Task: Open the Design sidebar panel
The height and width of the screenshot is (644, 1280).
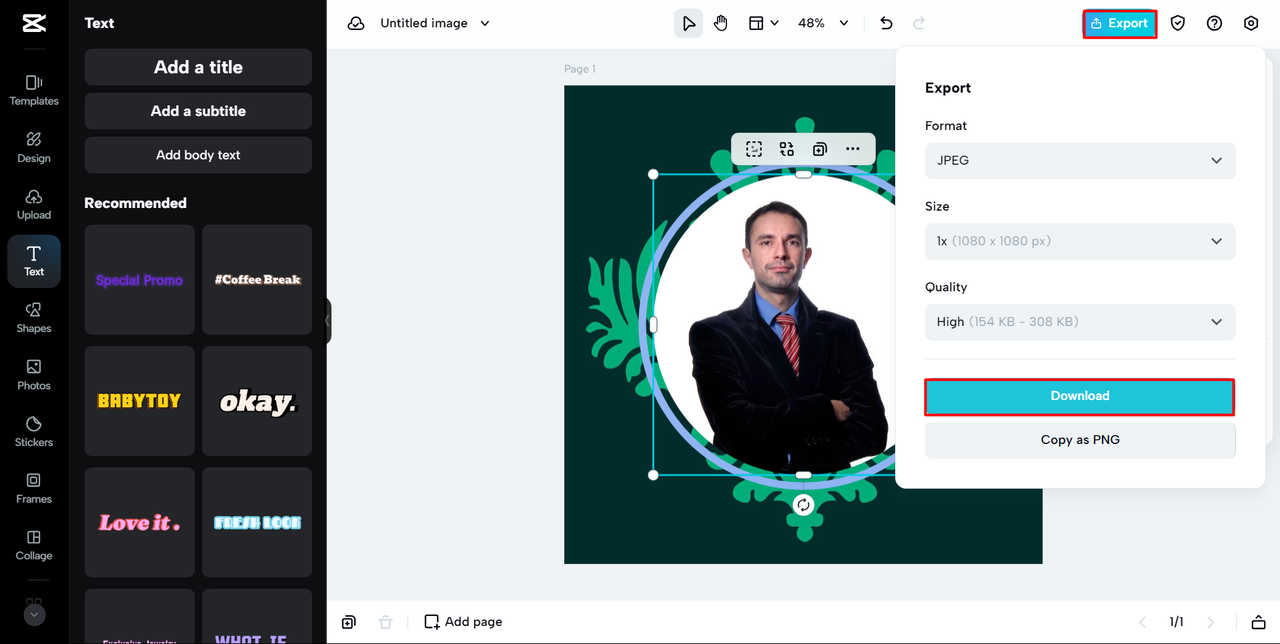Action: click(34, 146)
